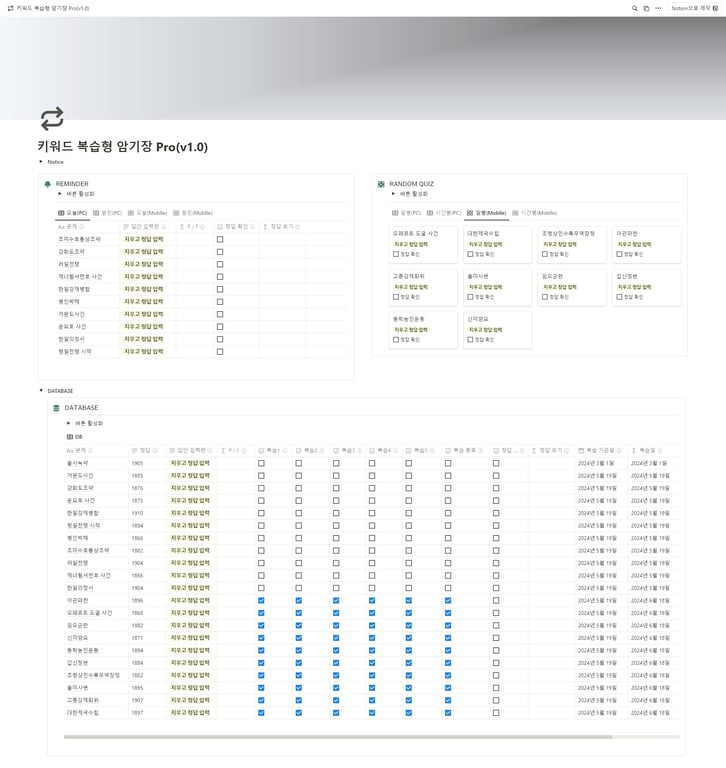Click 지우고 정답 입력 for 병인박해 in REMINDER
726x768 pixels.
(144, 302)
